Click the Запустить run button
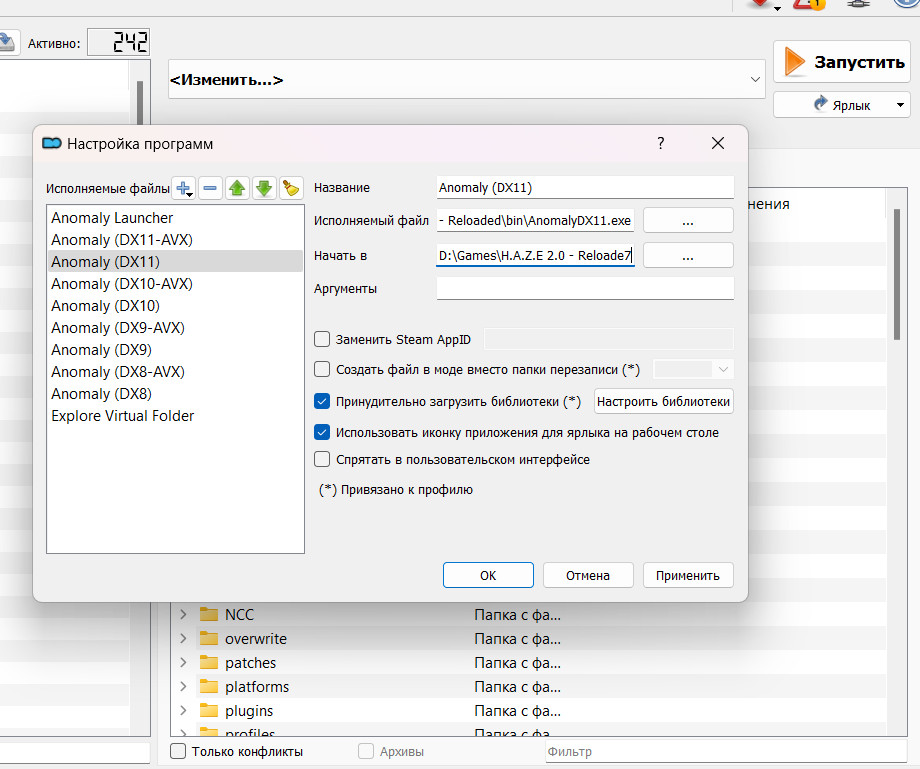920x769 pixels. tap(841, 62)
